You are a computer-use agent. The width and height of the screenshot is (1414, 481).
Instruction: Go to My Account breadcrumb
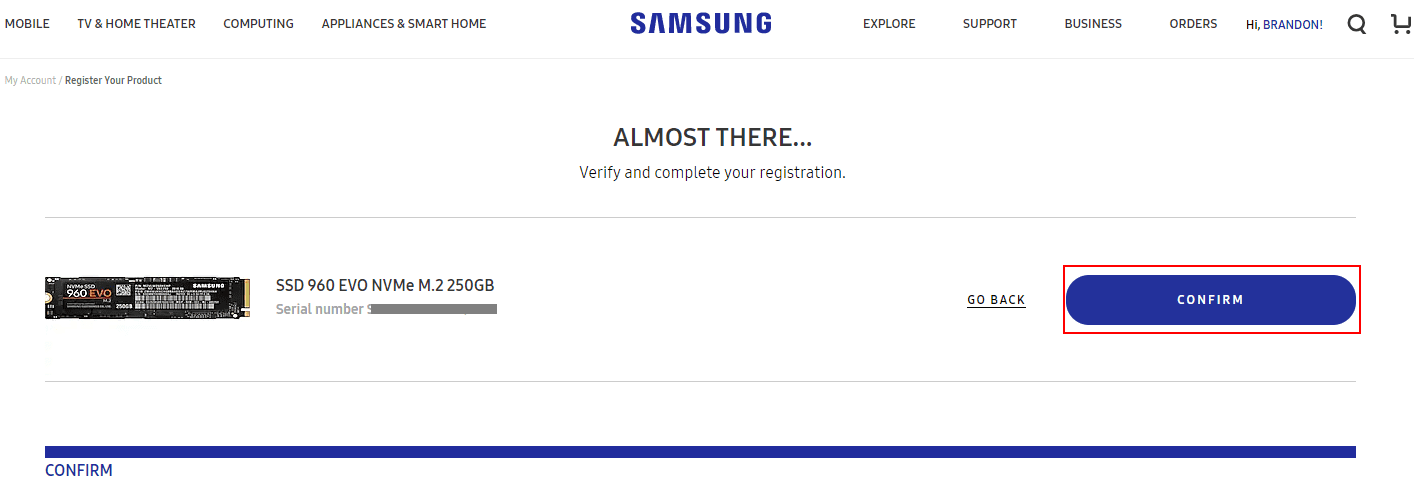(x=30, y=80)
